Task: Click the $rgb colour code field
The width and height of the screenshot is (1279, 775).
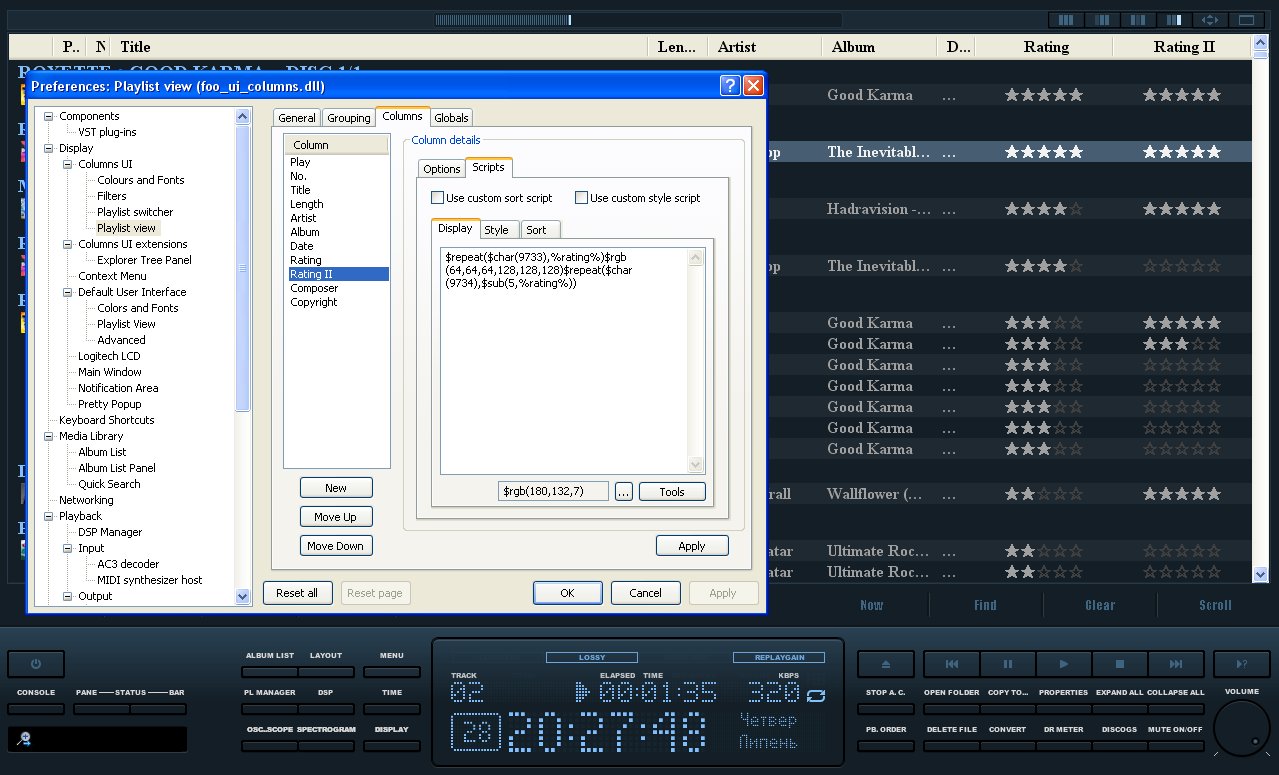Action: 553,491
